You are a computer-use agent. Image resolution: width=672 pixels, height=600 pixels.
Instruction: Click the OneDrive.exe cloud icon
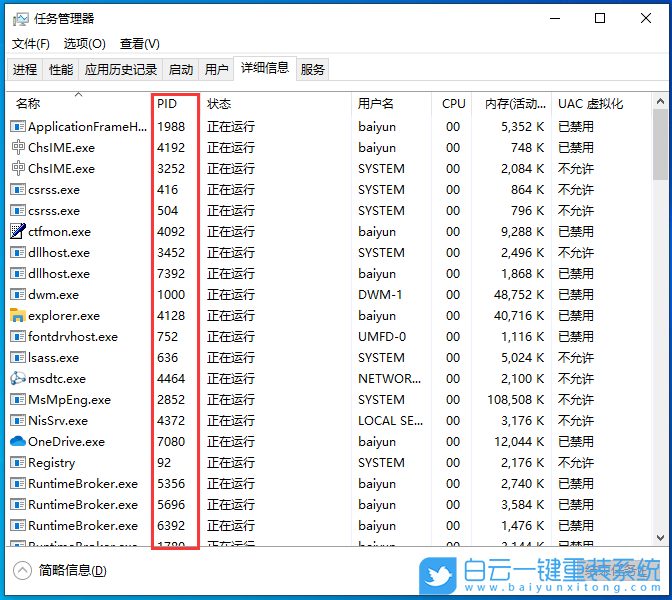[x=18, y=441]
